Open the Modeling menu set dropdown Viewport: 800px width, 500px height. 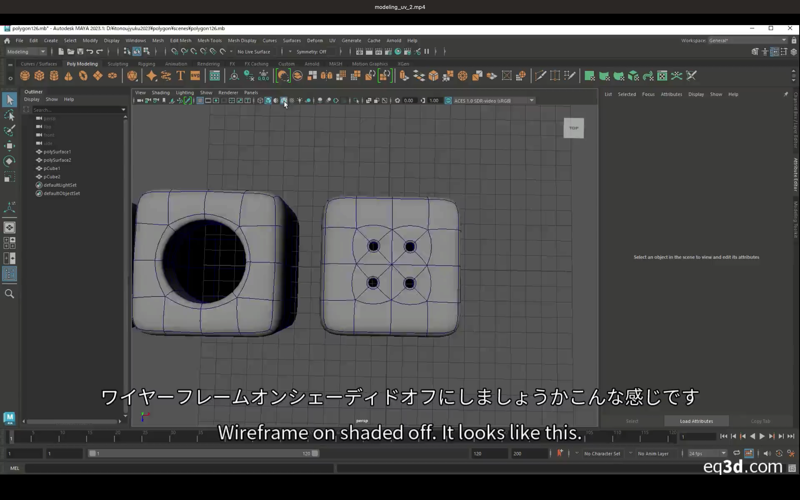pos(25,51)
